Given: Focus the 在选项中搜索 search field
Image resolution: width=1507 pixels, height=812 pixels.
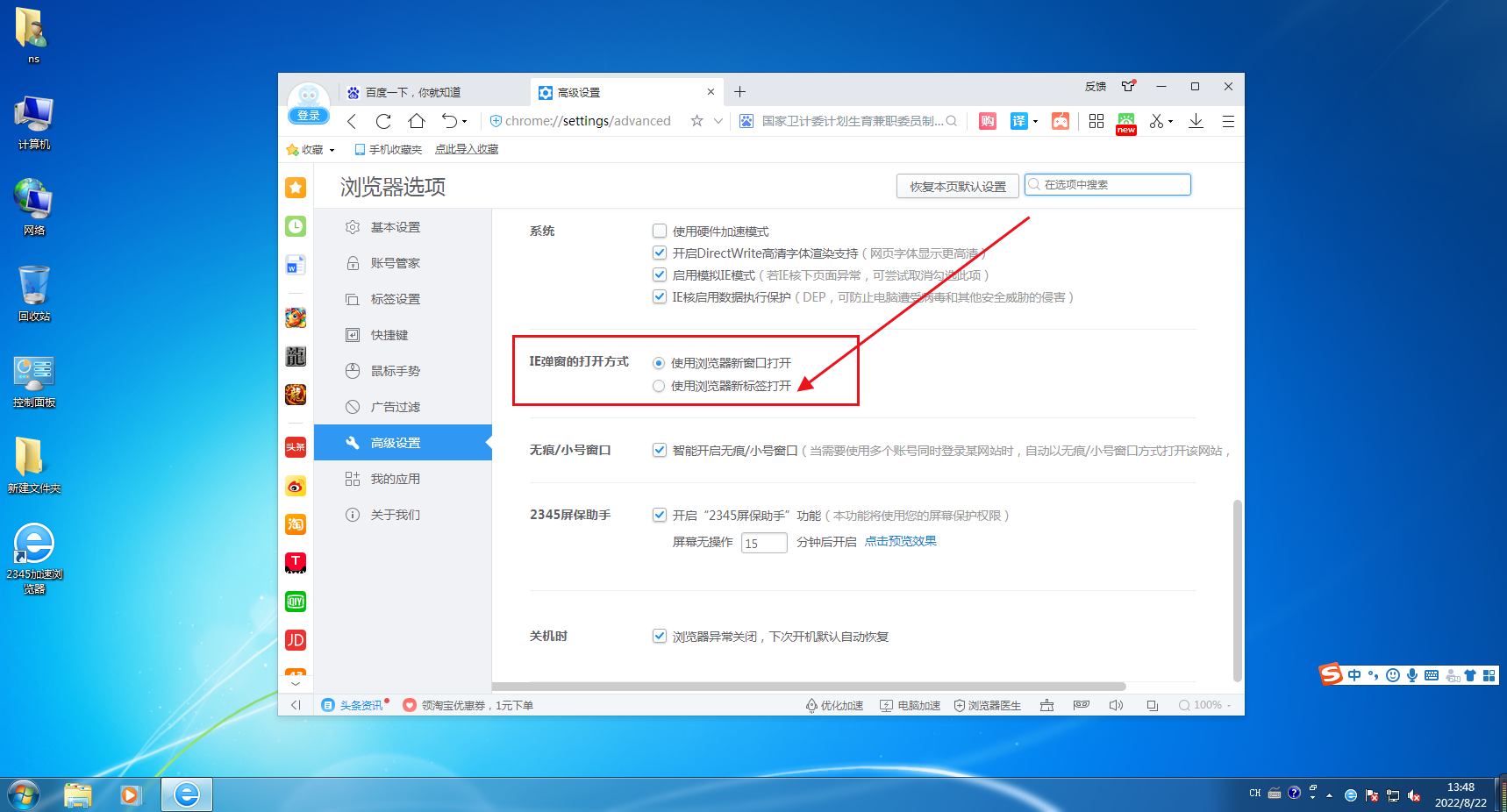Looking at the screenshot, I should pyautogui.click(x=1108, y=184).
